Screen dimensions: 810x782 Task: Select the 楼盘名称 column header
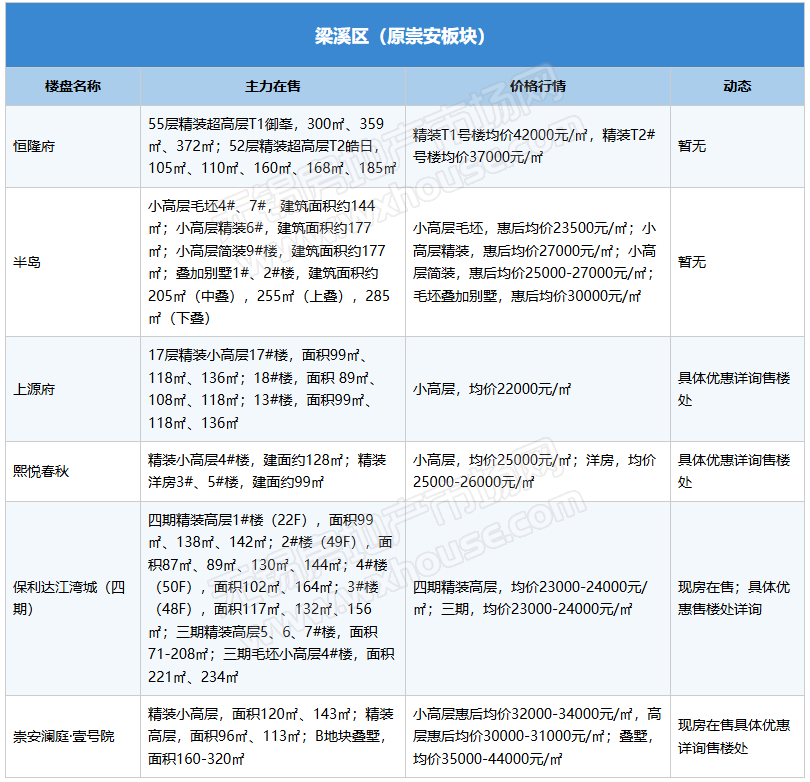pyautogui.click(x=72, y=86)
